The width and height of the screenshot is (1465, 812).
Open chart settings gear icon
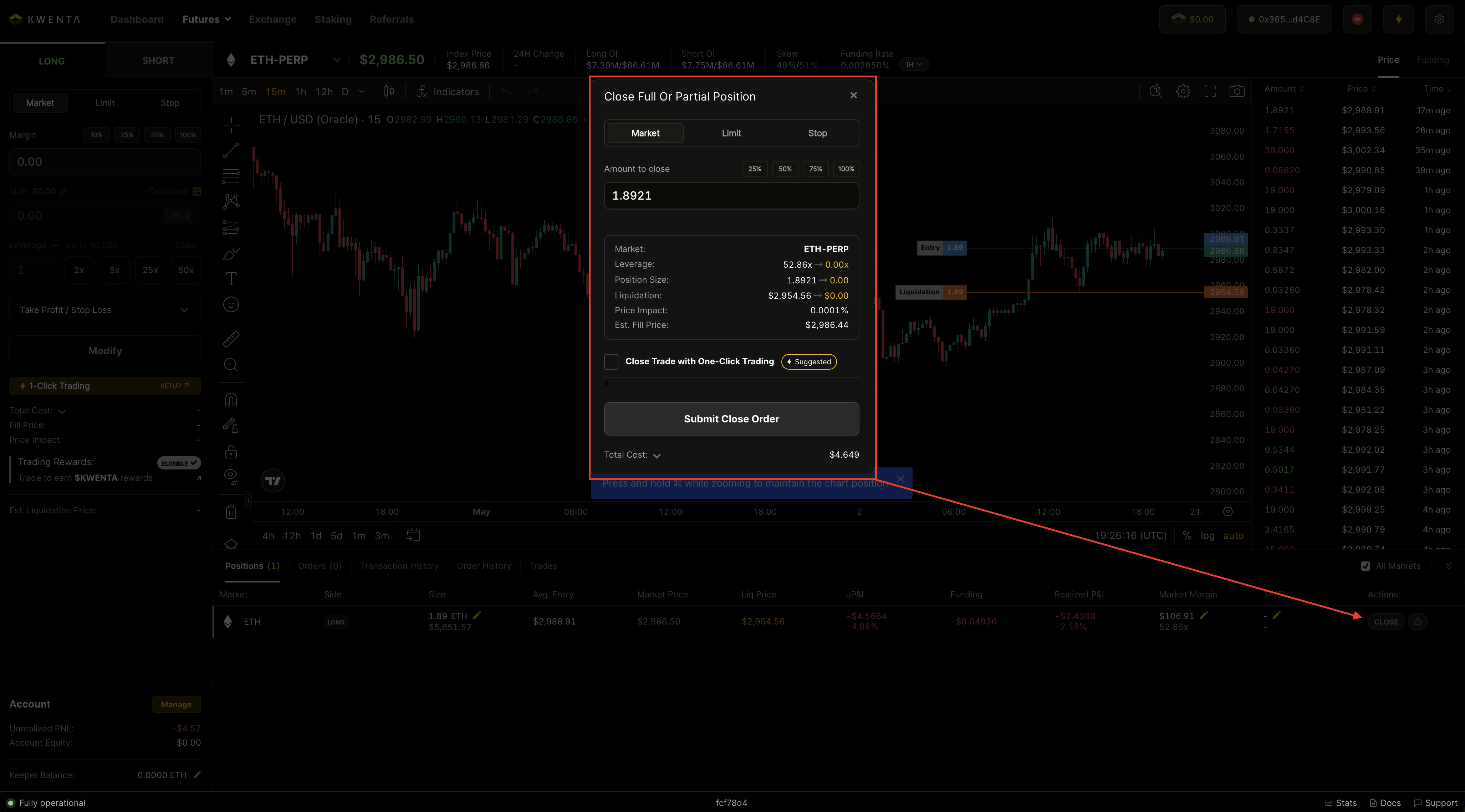[1183, 92]
